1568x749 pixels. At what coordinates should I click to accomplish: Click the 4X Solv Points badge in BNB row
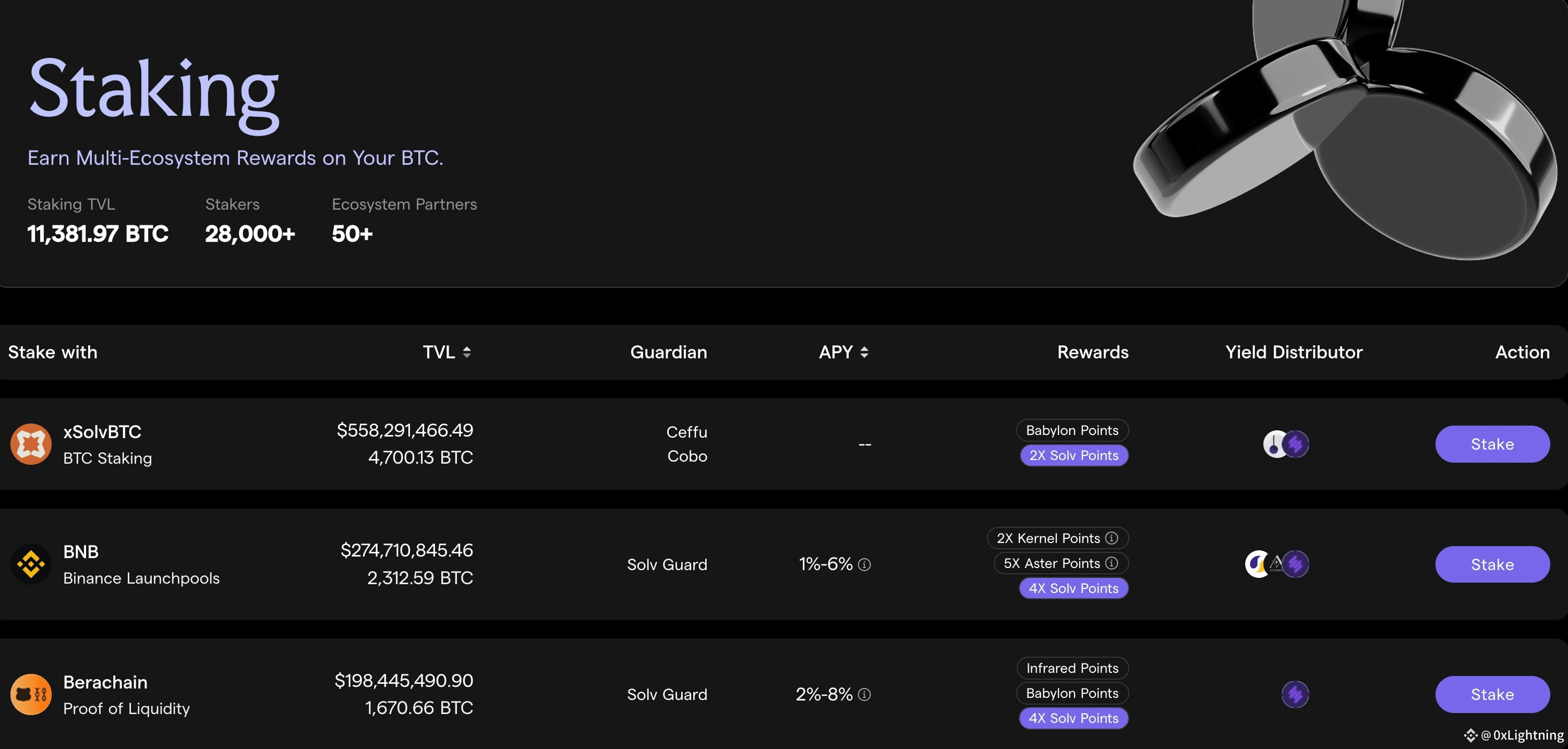[x=1073, y=588]
